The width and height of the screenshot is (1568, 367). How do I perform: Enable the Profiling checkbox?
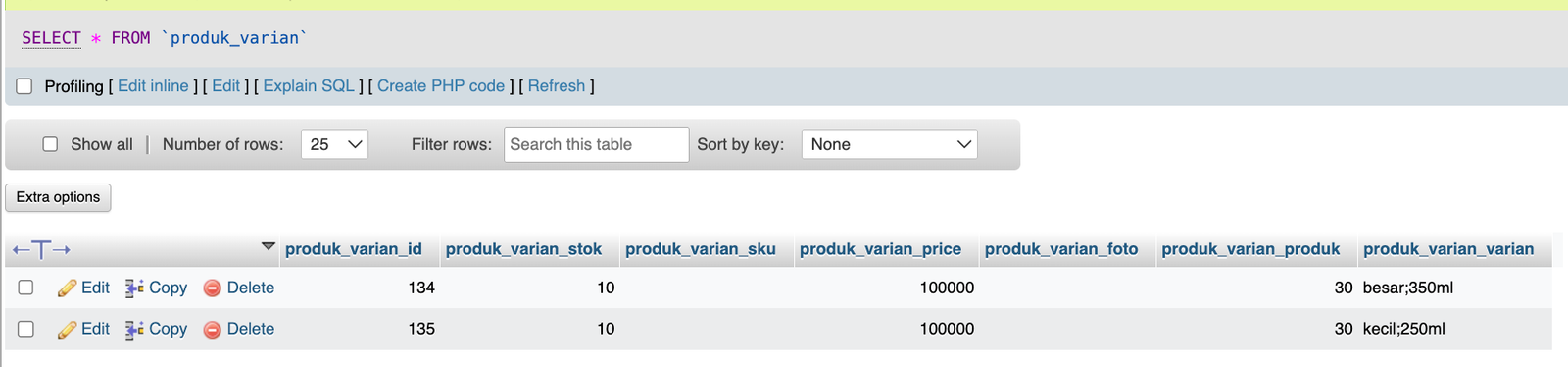tap(24, 86)
